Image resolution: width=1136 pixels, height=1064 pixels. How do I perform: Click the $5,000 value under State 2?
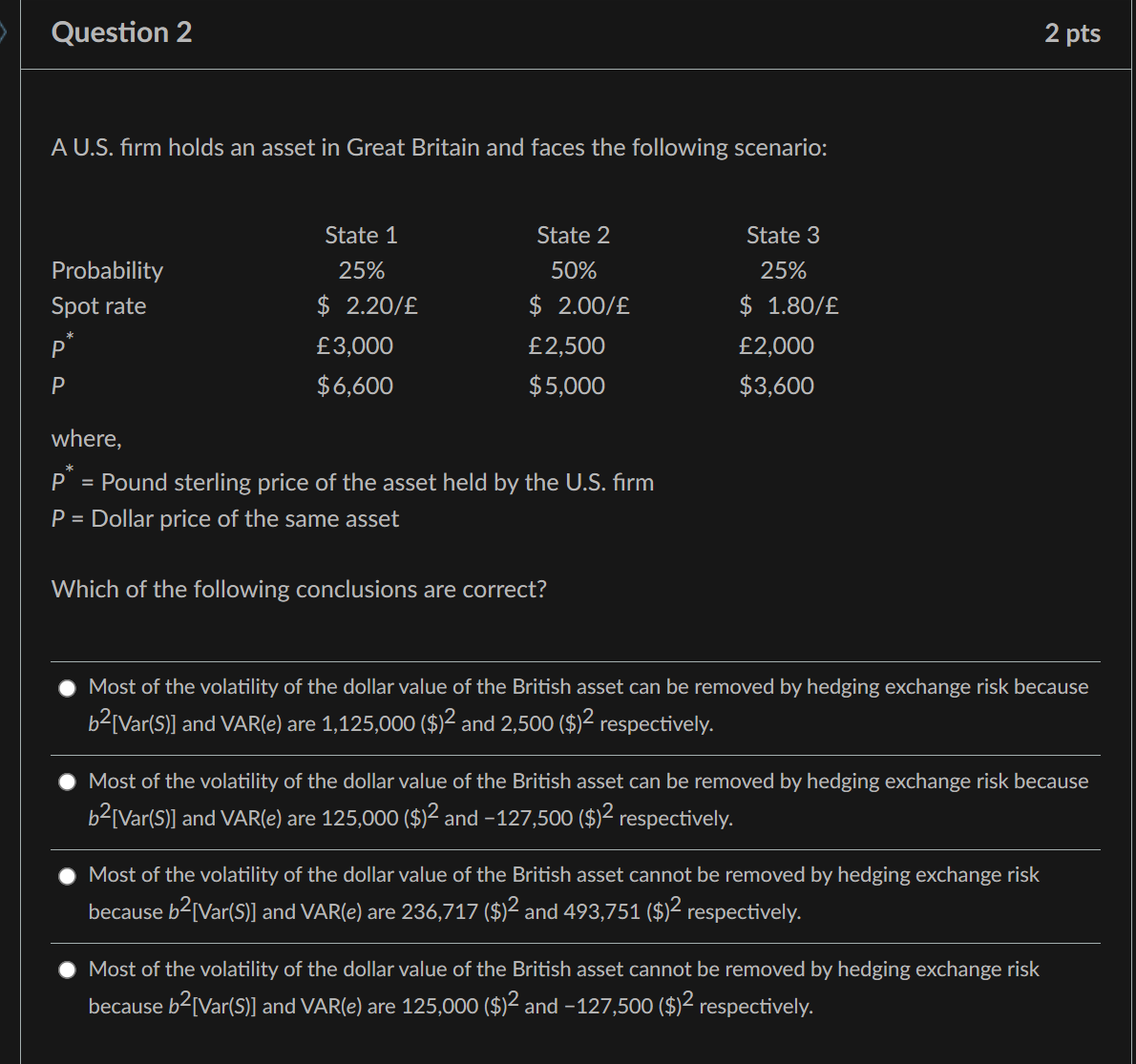click(566, 386)
